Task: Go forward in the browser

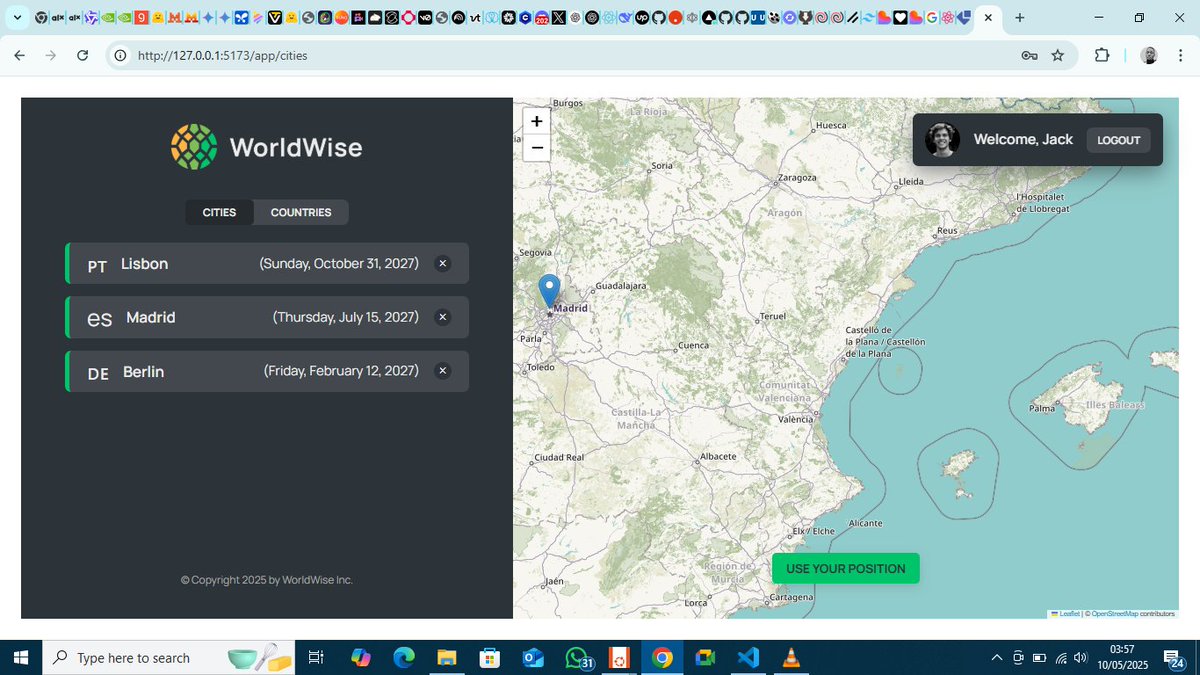Action: tap(51, 55)
